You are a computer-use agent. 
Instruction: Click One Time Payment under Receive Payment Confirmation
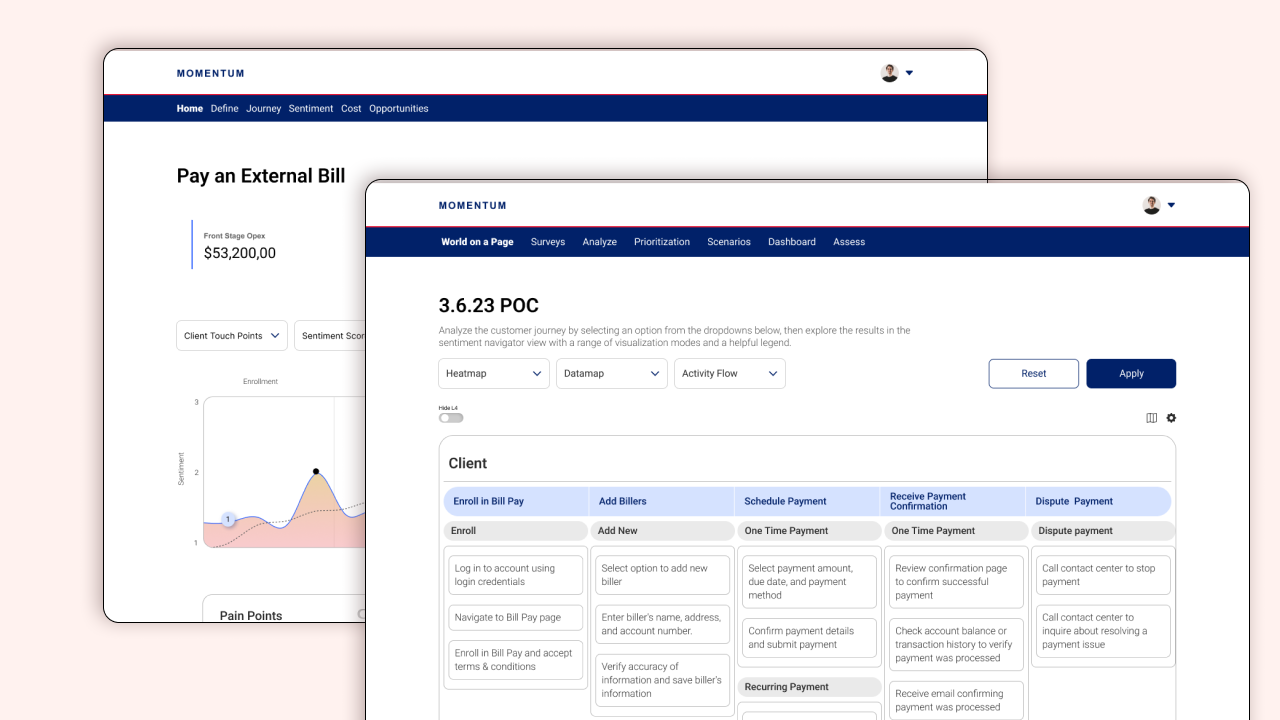[x=957, y=531]
